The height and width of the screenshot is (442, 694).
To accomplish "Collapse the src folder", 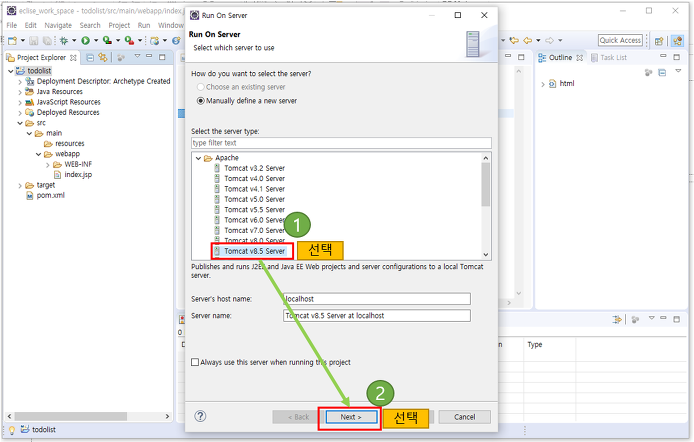I will tap(20, 123).
